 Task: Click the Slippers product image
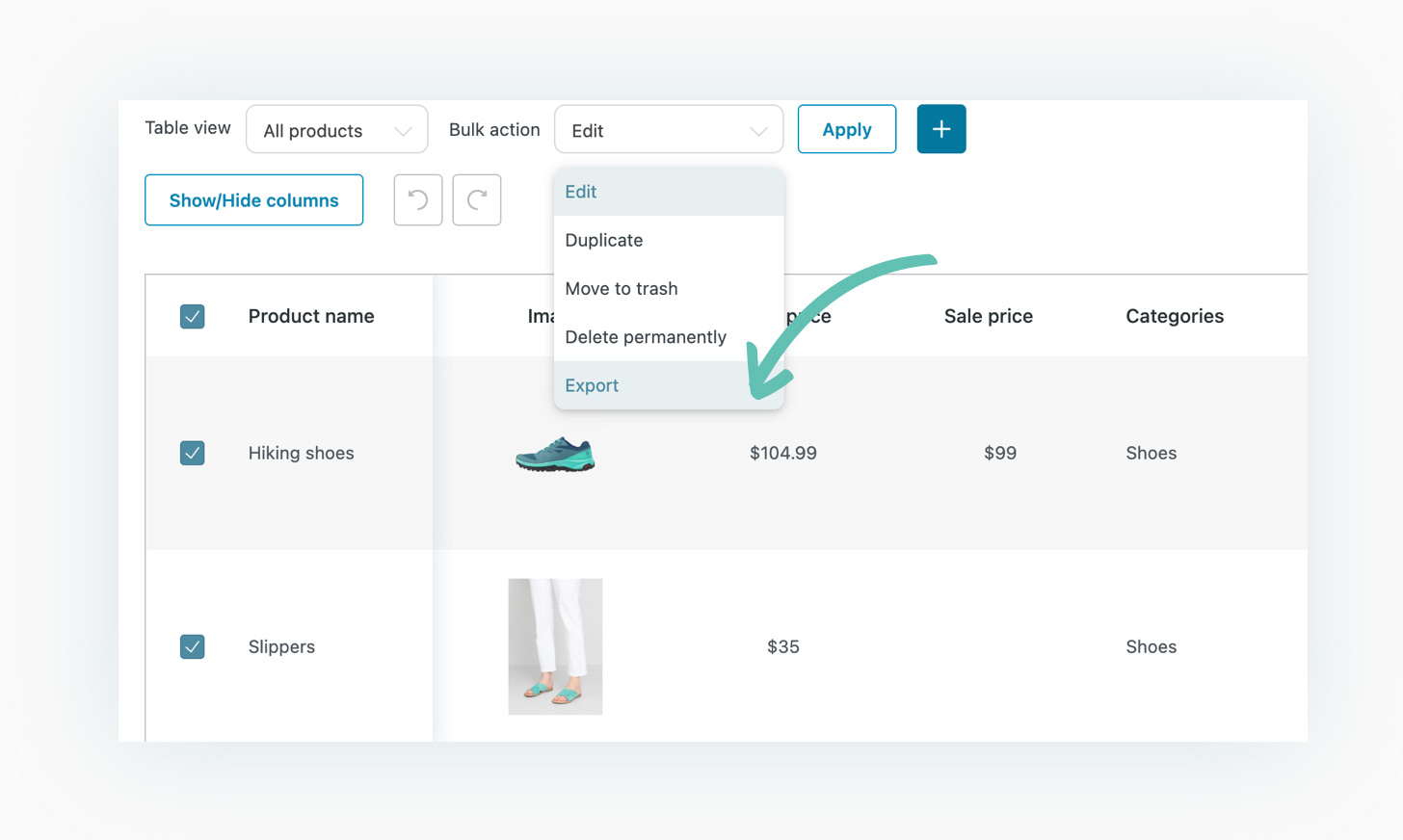(555, 646)
